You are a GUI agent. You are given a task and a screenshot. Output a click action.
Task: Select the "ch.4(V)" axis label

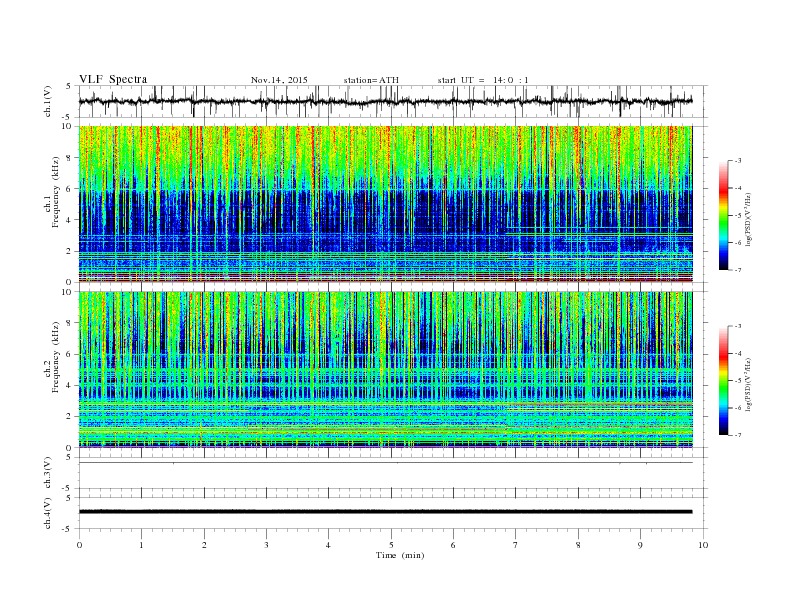coord(48,513)
